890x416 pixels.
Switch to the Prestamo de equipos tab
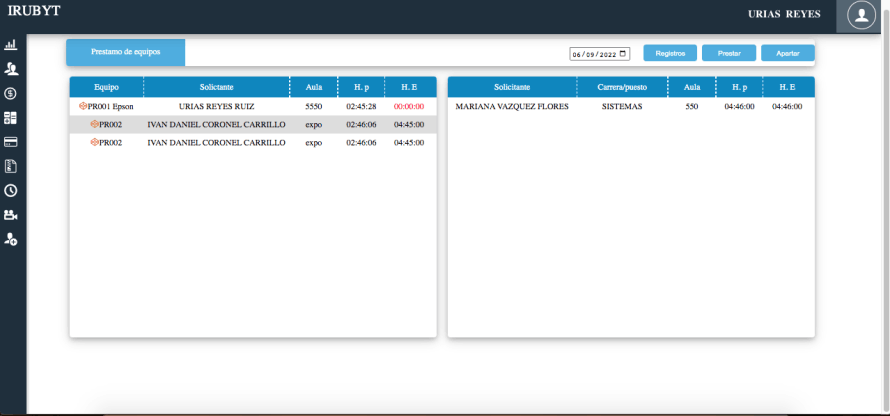pos(126,52)
